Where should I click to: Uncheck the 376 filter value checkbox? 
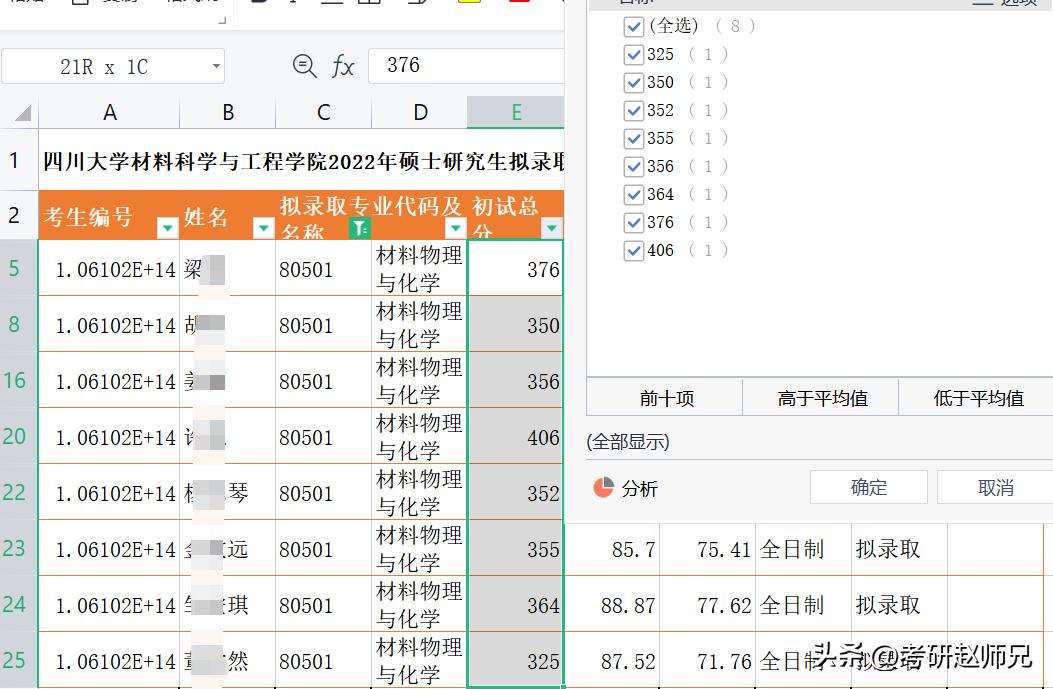coord(633,222)
